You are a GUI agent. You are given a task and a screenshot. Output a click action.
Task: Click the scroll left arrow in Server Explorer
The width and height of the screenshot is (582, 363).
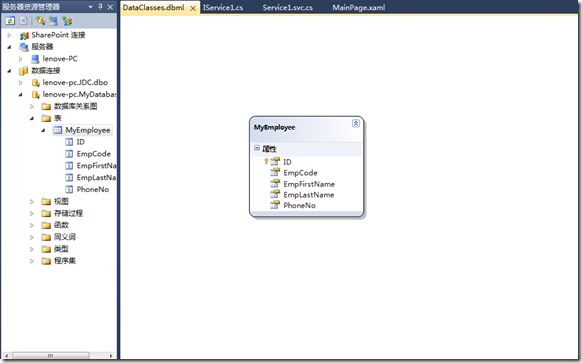[7, 356]
